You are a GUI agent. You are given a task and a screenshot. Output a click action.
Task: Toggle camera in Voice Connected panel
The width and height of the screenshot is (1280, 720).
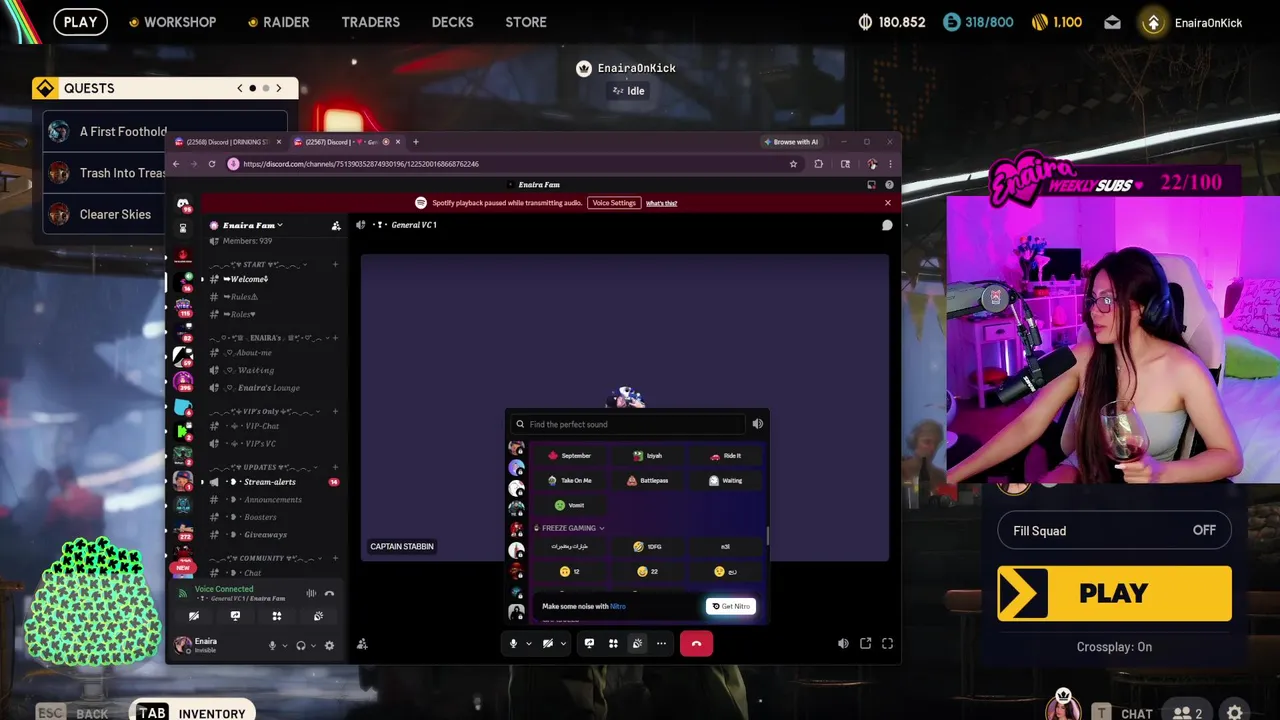194,616
